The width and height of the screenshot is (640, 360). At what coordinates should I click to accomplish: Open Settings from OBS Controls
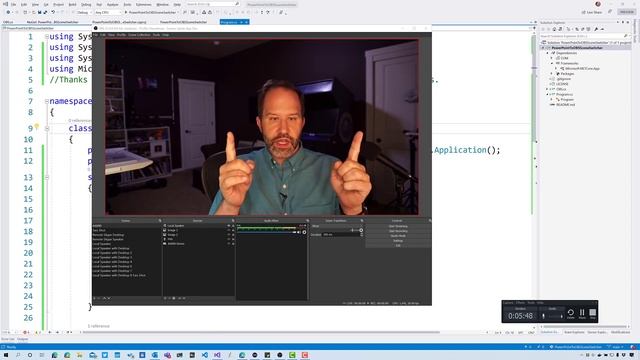pyautogui.click(x=398, y=240)
